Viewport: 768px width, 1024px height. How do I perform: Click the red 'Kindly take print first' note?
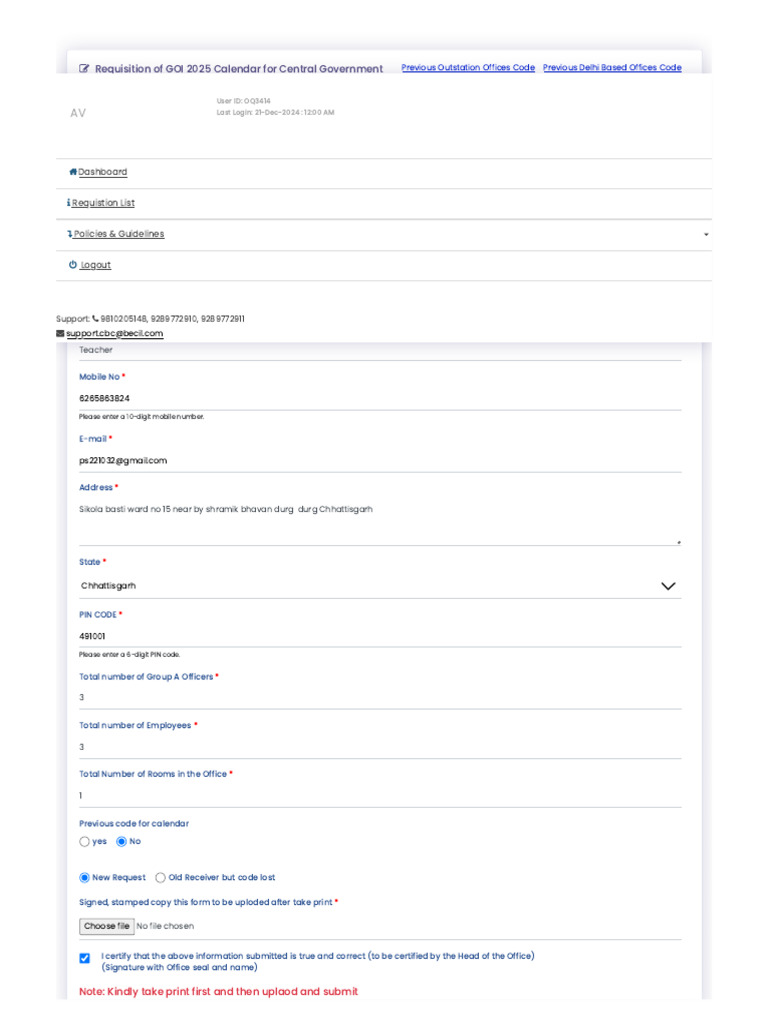pyautogui.click(x=219, y=991)
